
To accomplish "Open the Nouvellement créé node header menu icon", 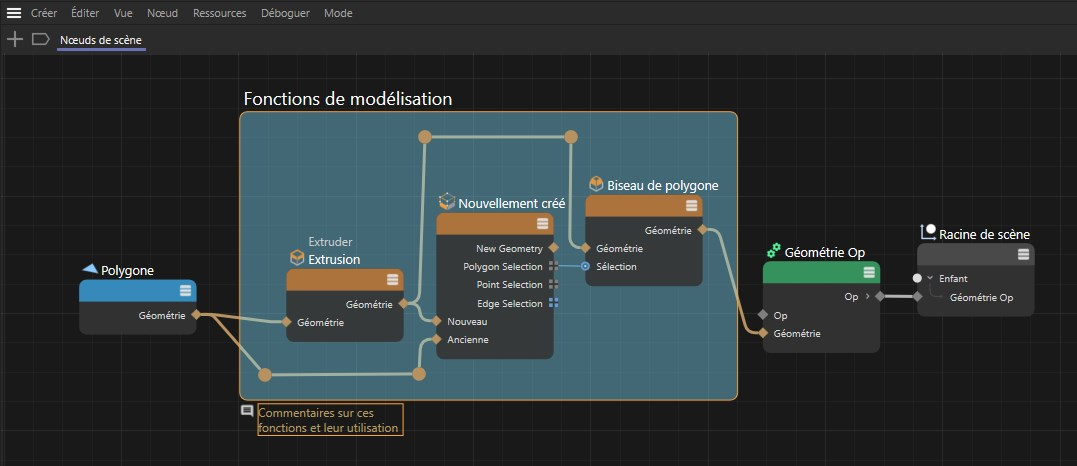I will coord(543,223).
